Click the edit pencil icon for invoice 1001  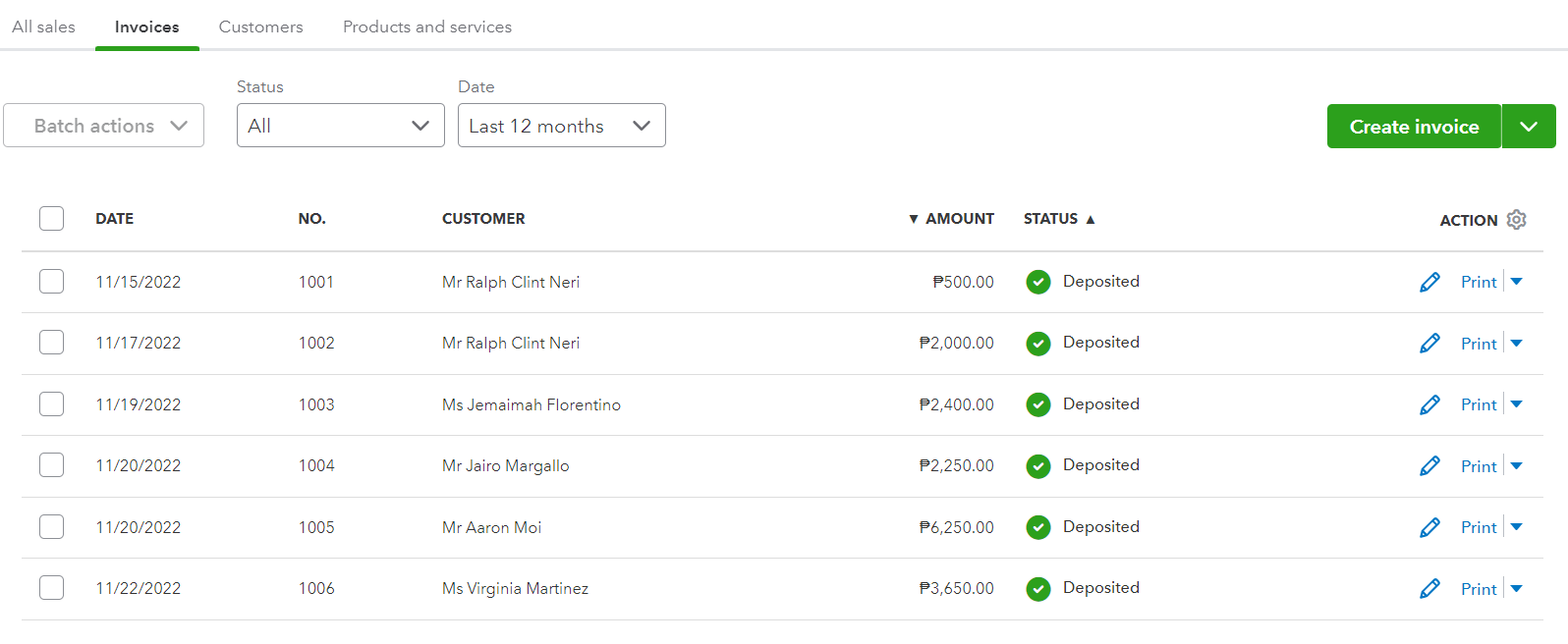click(x=1429, y=283)
